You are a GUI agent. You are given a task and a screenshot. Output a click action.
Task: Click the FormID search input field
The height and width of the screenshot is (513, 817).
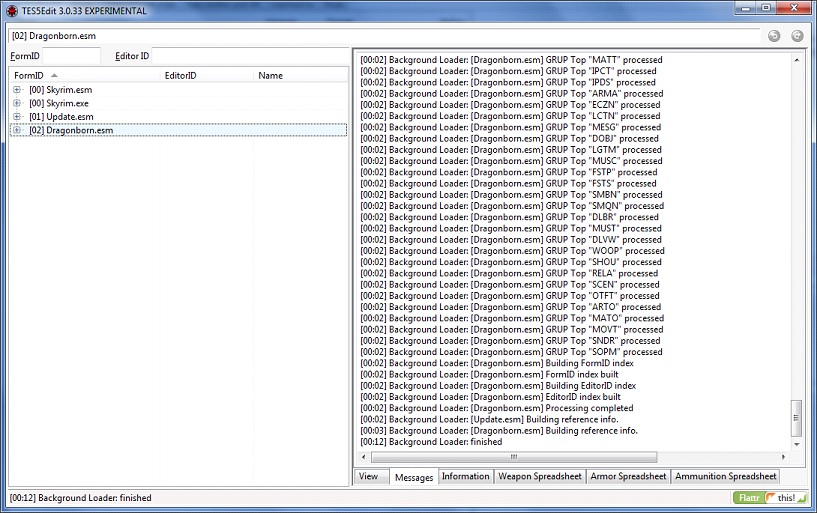pyautogui.click(x=71, y=56)
